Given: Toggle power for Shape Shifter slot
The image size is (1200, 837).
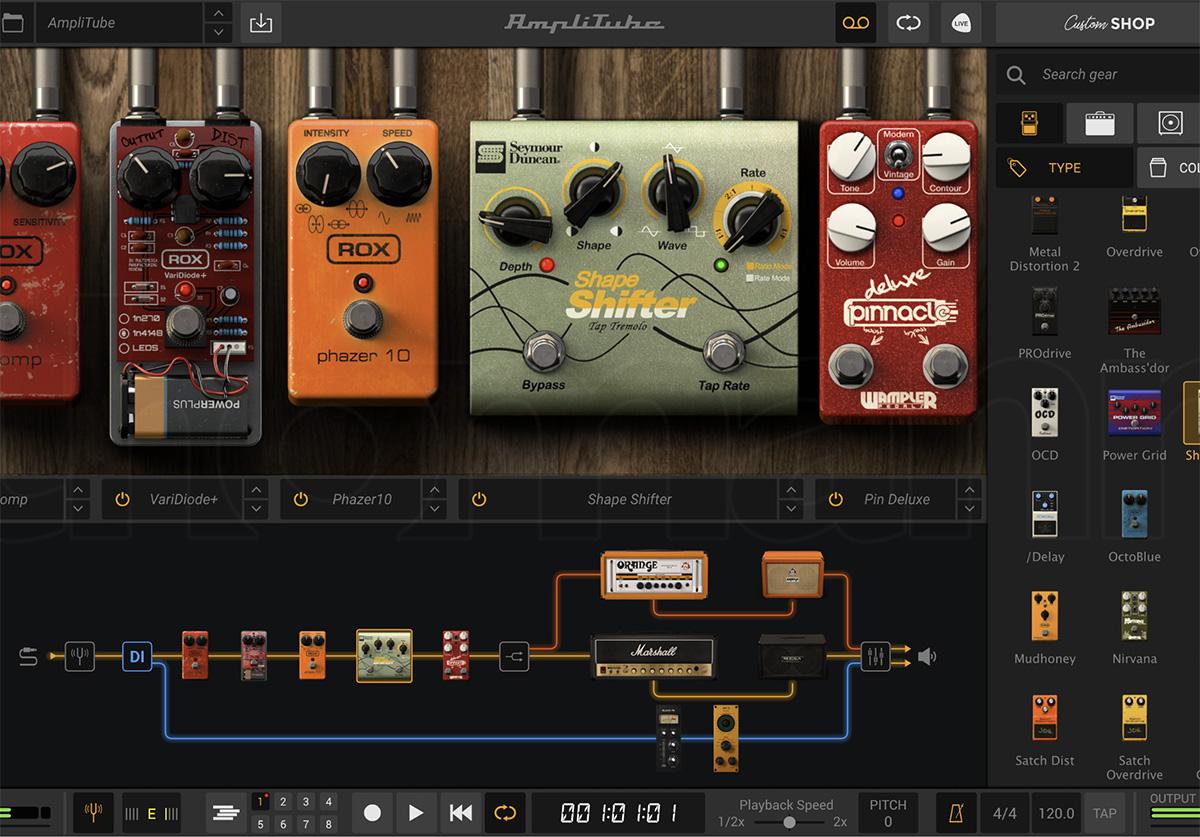Looking at the screenshot, I should (x=479, y=499).
